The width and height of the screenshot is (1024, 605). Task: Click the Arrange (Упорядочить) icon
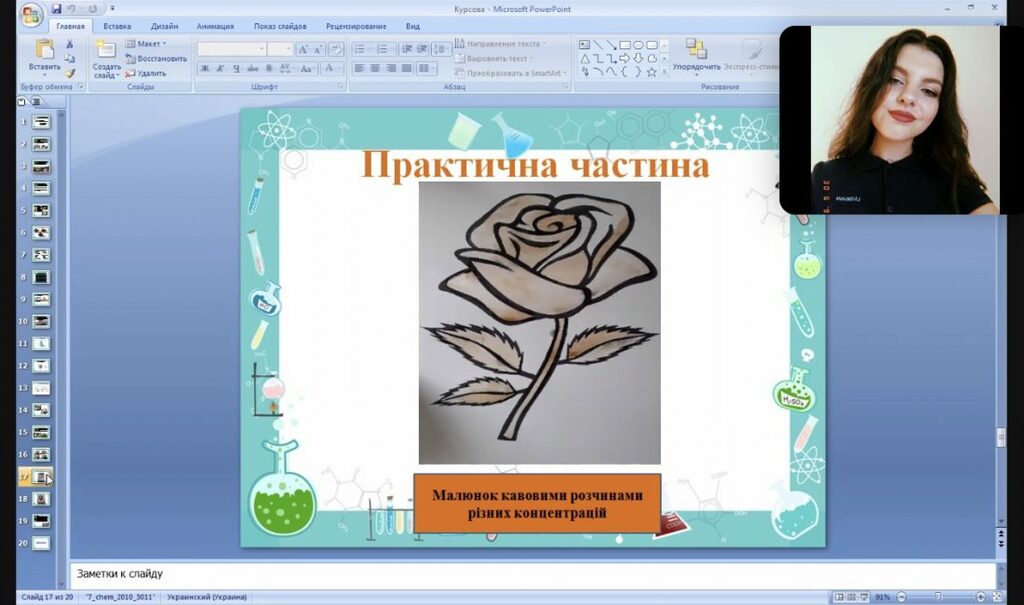696,49
